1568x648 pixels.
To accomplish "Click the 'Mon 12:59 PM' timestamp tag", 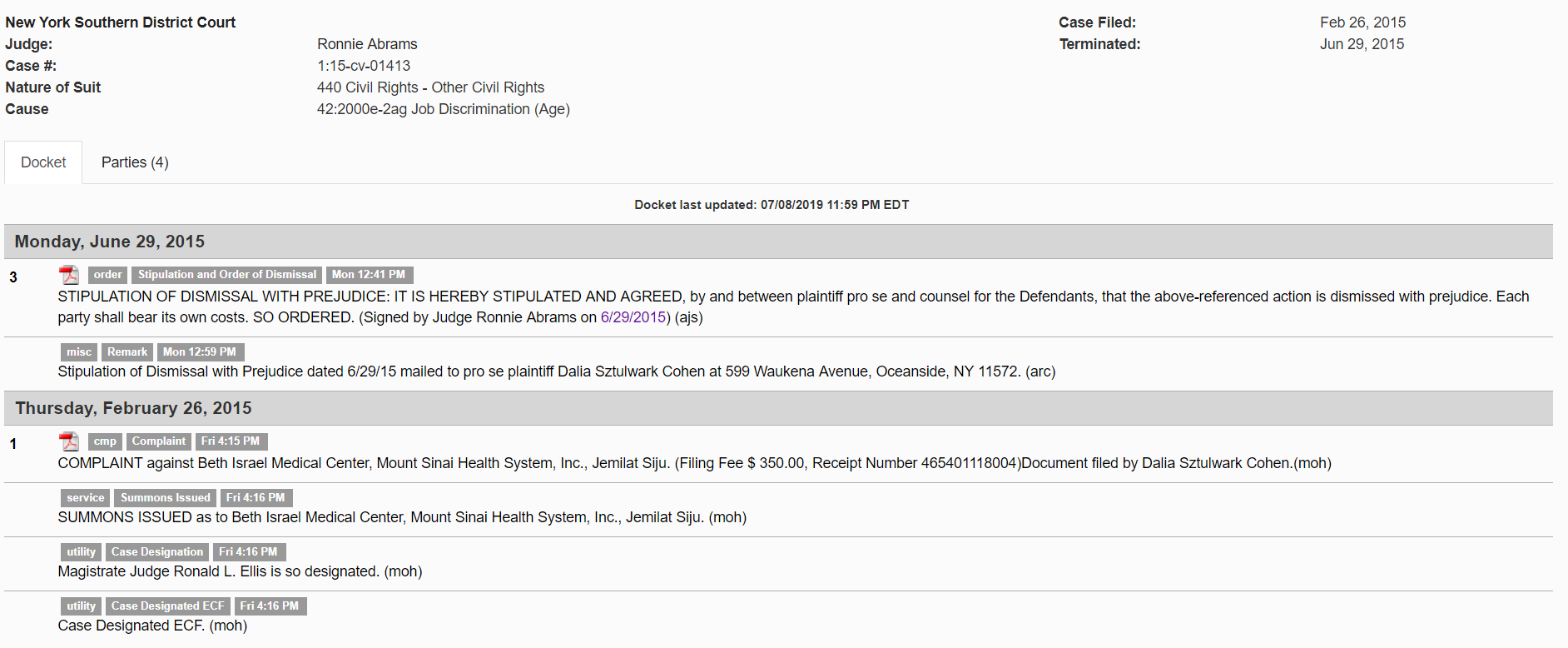I will [x=200, y=352].
